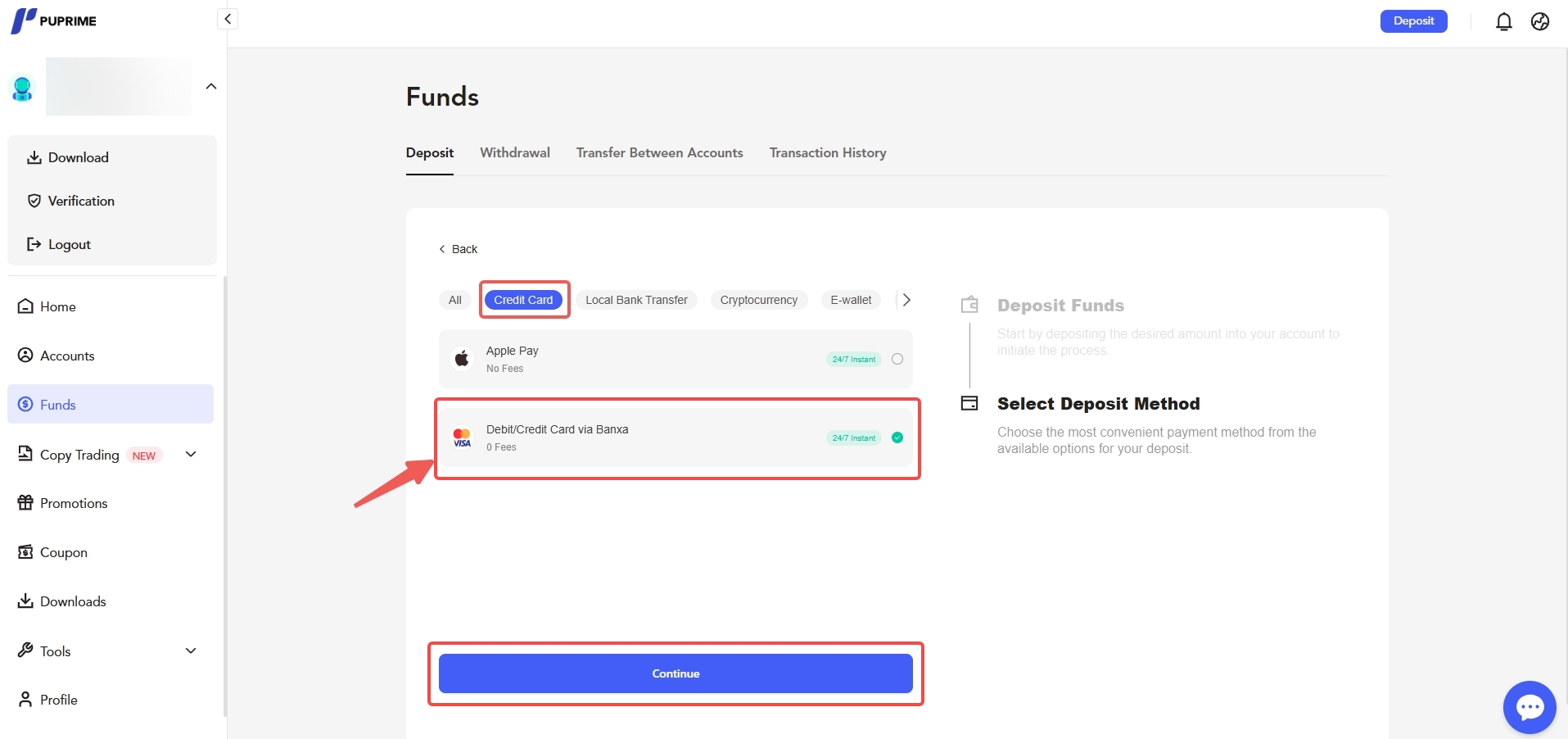1568x739 pixels.
Task: Click the Home icon in sidebar
Action: point(26,306)
